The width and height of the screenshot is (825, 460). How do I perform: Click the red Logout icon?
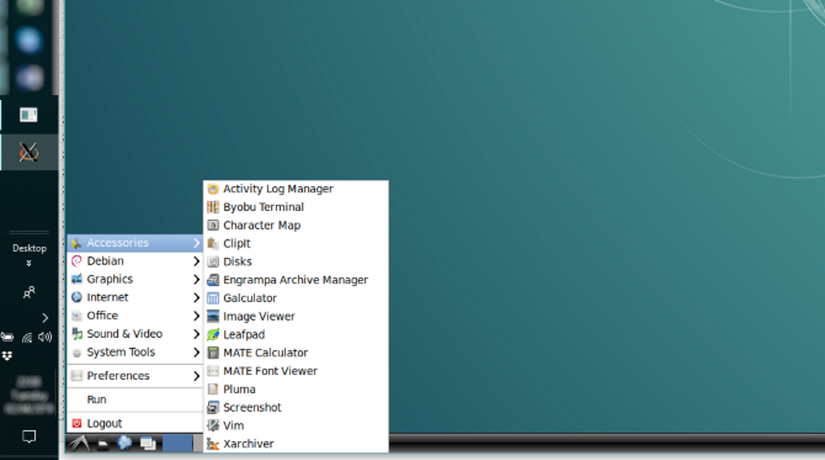click(x=77, y=424)
